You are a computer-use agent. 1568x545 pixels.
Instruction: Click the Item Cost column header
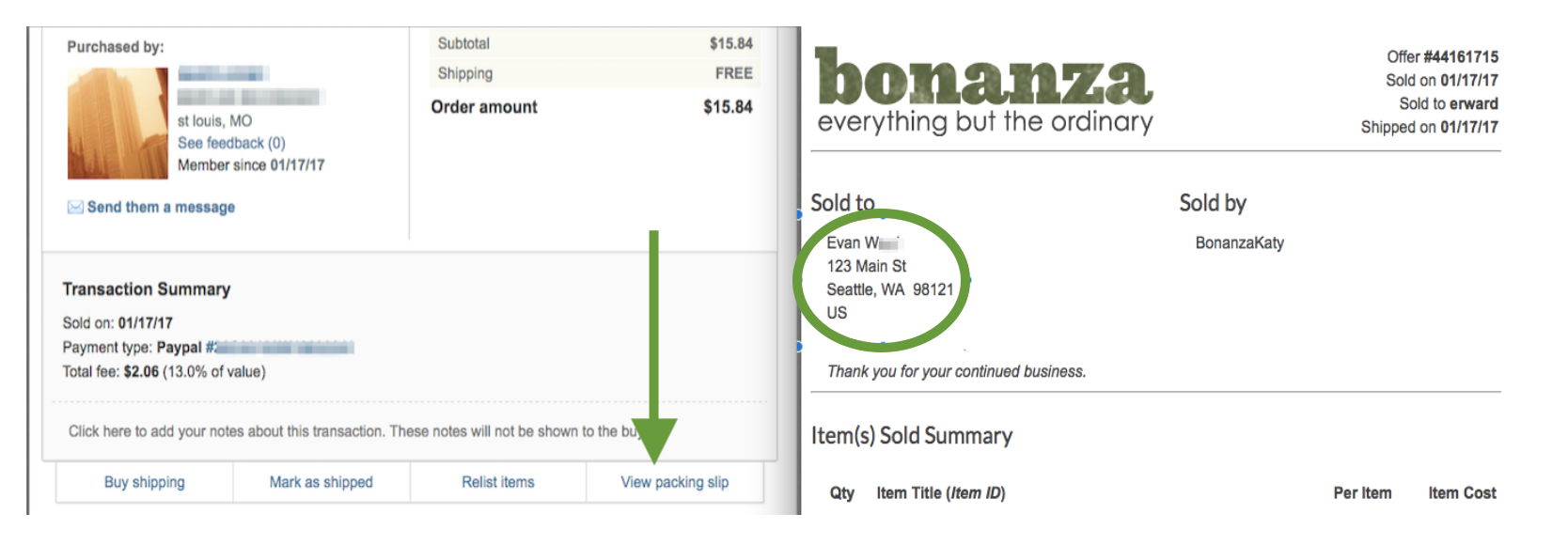pyautogui.click(x=1462, y=492)
